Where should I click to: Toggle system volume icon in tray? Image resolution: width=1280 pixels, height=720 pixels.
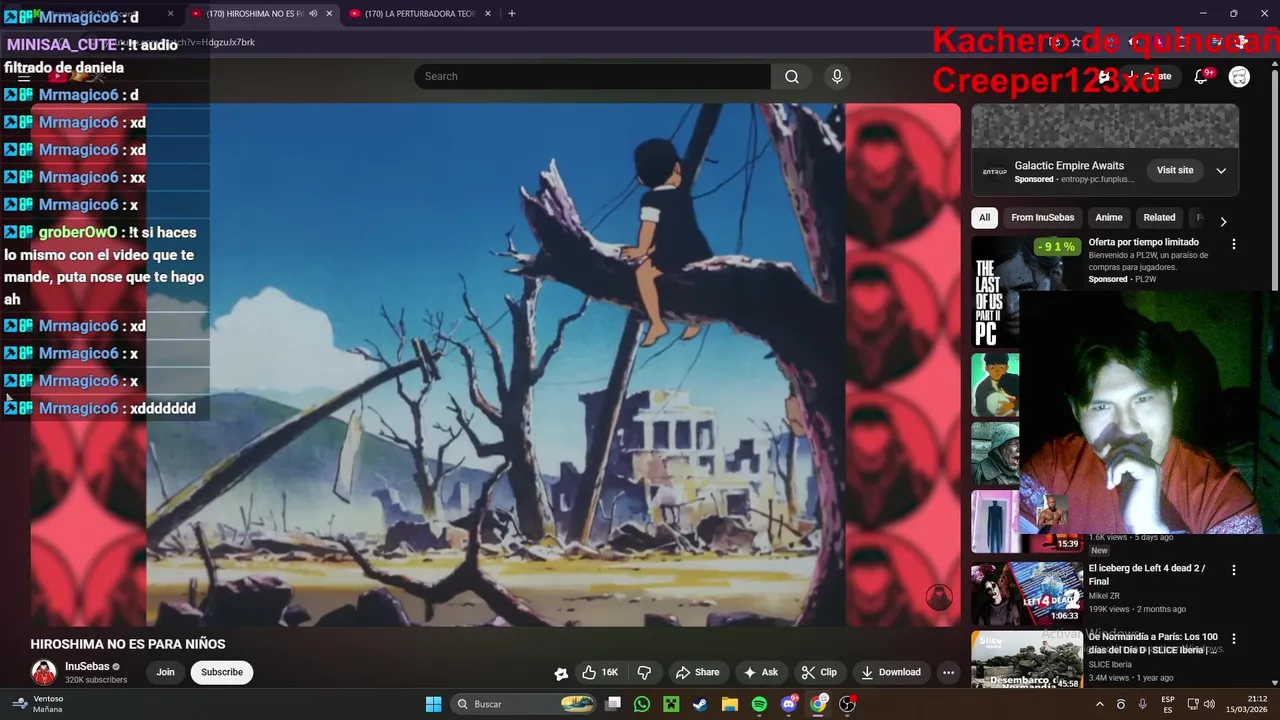click(x=1208, y=704)
